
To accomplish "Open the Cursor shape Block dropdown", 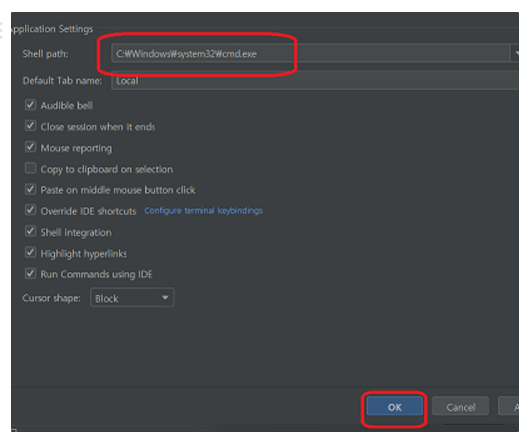I will click(132, 298).
